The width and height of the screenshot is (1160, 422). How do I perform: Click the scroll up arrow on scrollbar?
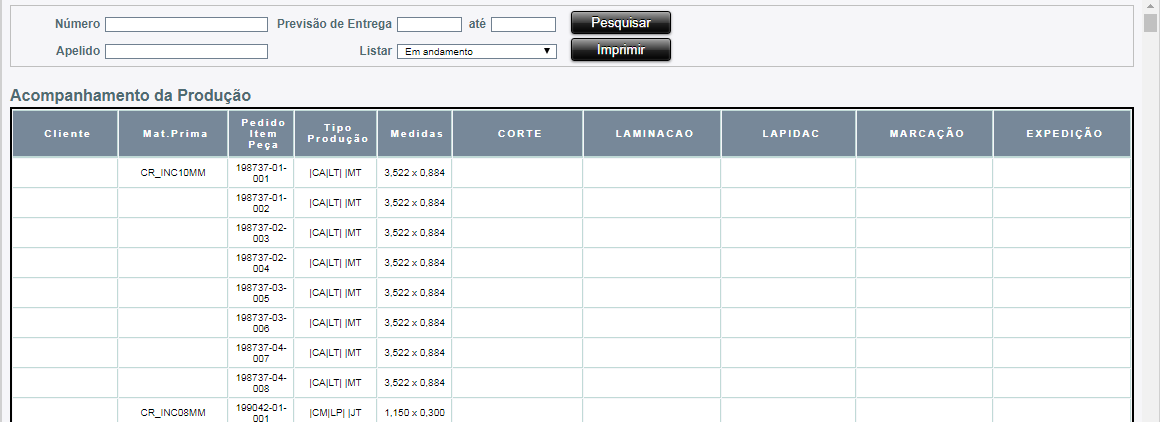(x=1151, y=7)
